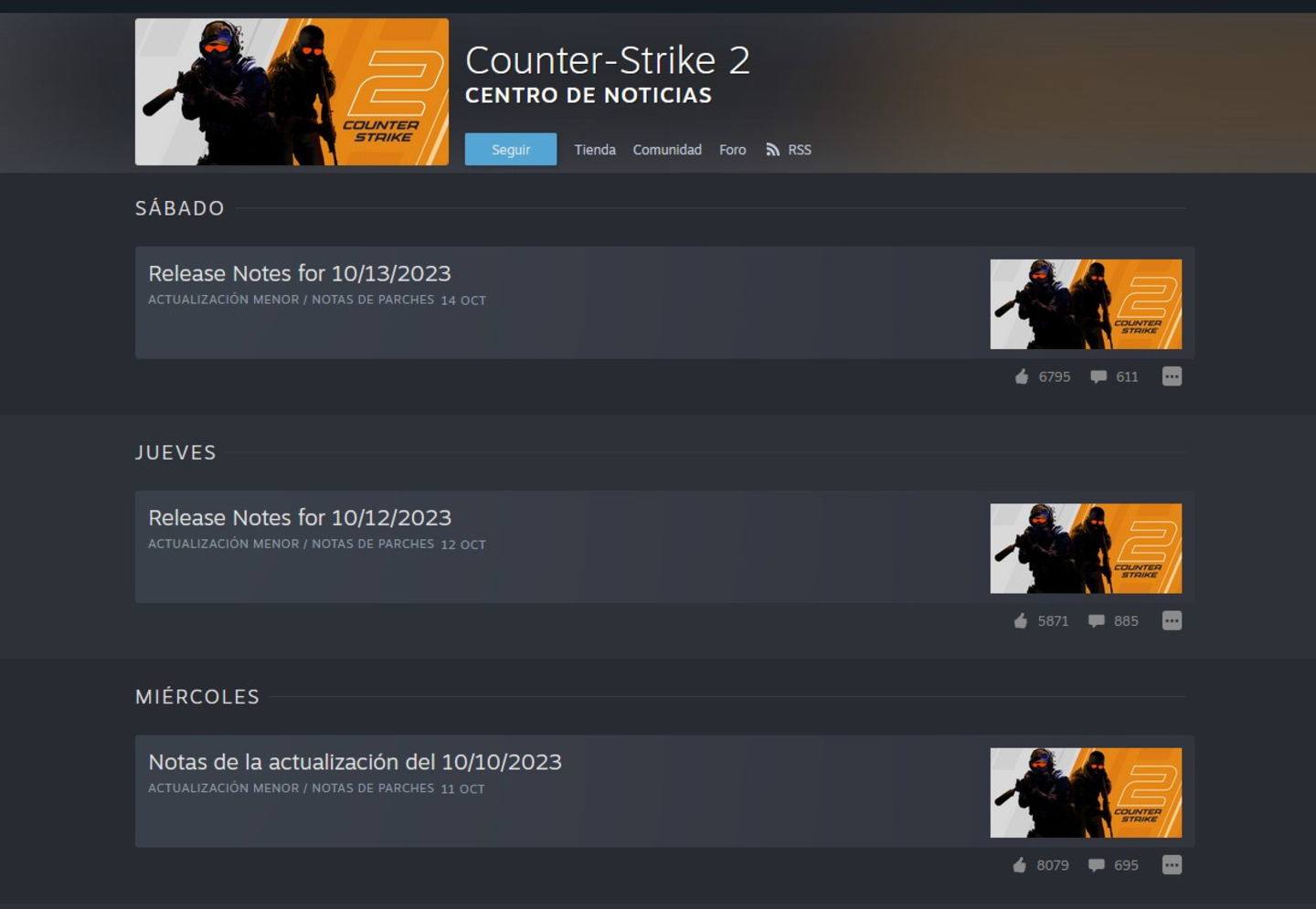This screenshot has width=1316, height=909.
Task: Click the 5871 likes count
Action: pyautogui.click(x=1053, y=621)
